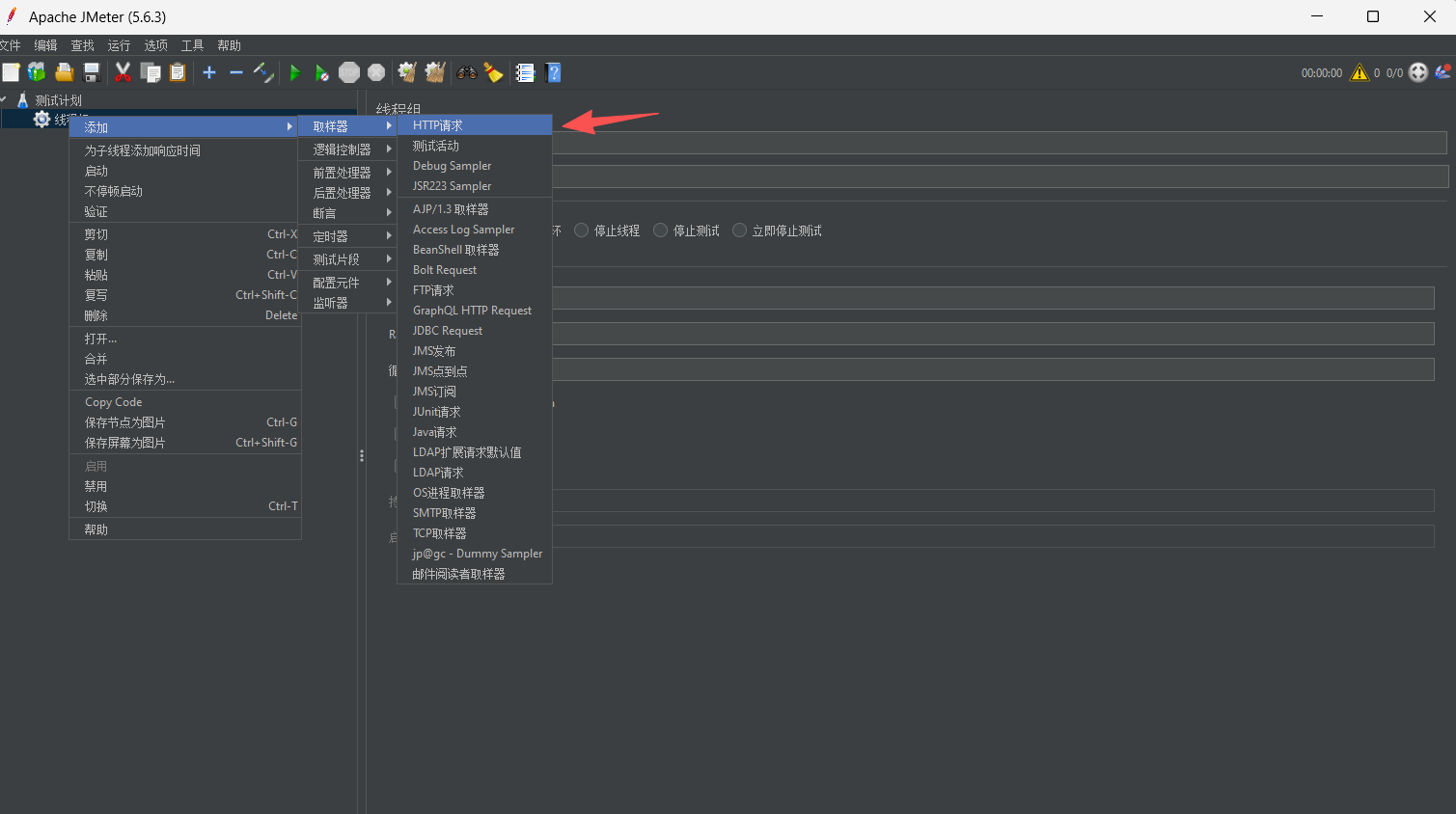Select the 立即停止测试 radio button

click(x=739, y=231)
